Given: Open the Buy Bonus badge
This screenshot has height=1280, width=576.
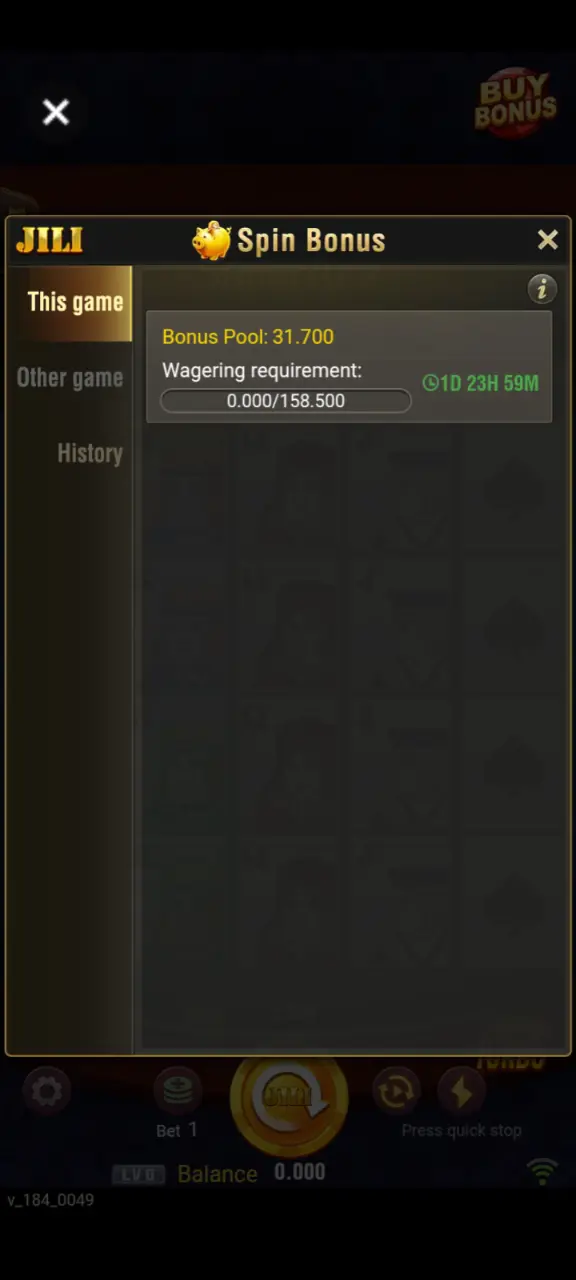Looking at the screenshot, I should click(515, 102).
